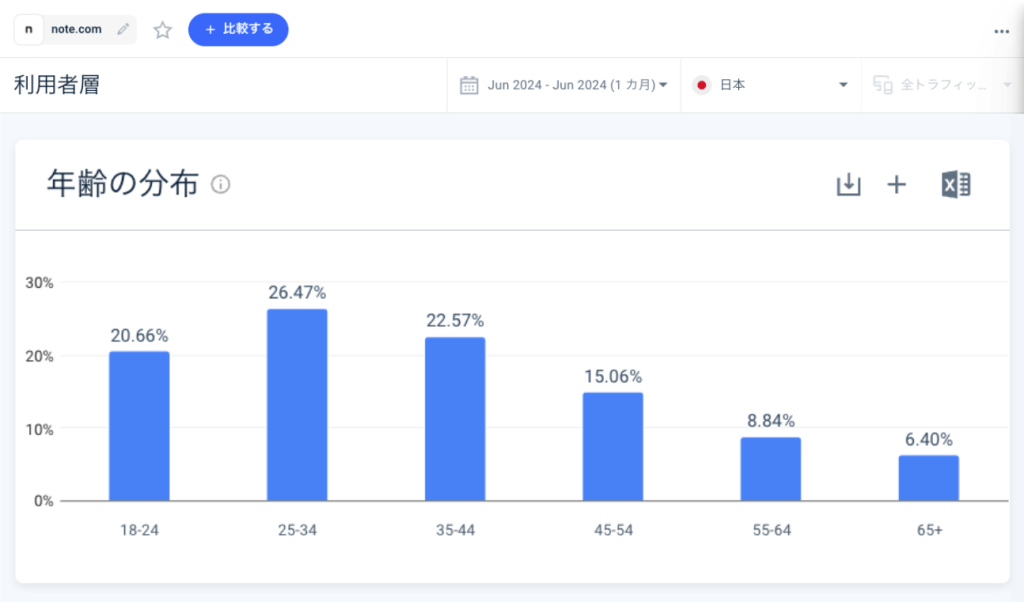The width and height of the screenshot is (1024, 602).
Task: Click the pencil edit icon beside note.com
Action: (123, 30)
